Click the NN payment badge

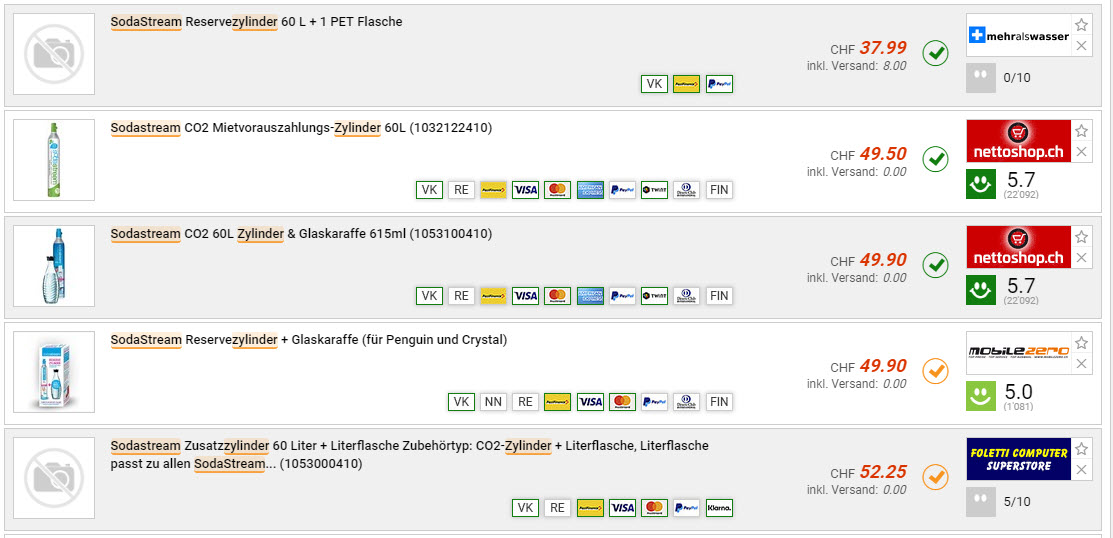(493, 402)
